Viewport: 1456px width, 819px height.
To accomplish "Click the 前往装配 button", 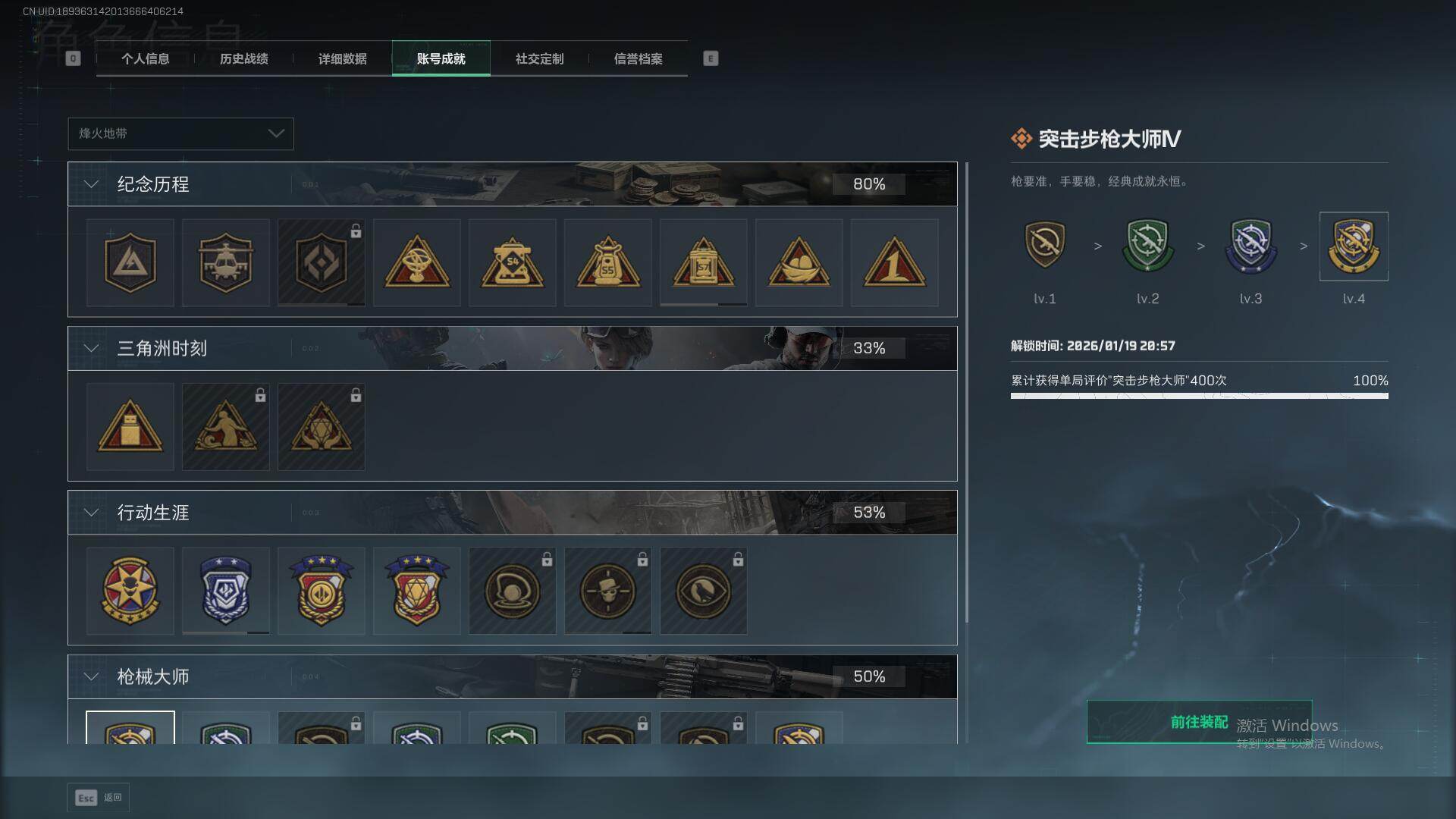I will 1199,722.
